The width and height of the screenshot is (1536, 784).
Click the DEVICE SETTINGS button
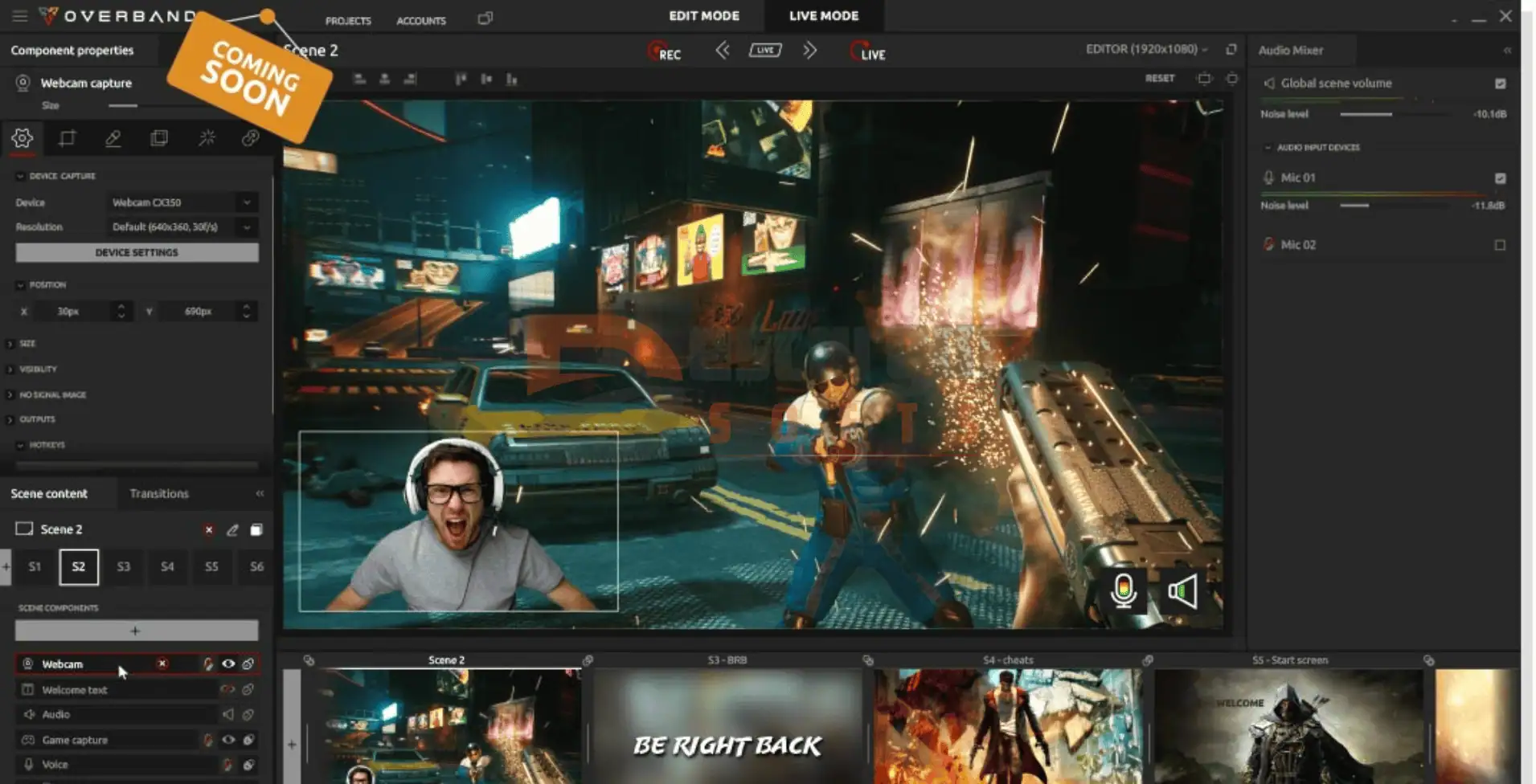pyautogui.click(x=137, y=252)
